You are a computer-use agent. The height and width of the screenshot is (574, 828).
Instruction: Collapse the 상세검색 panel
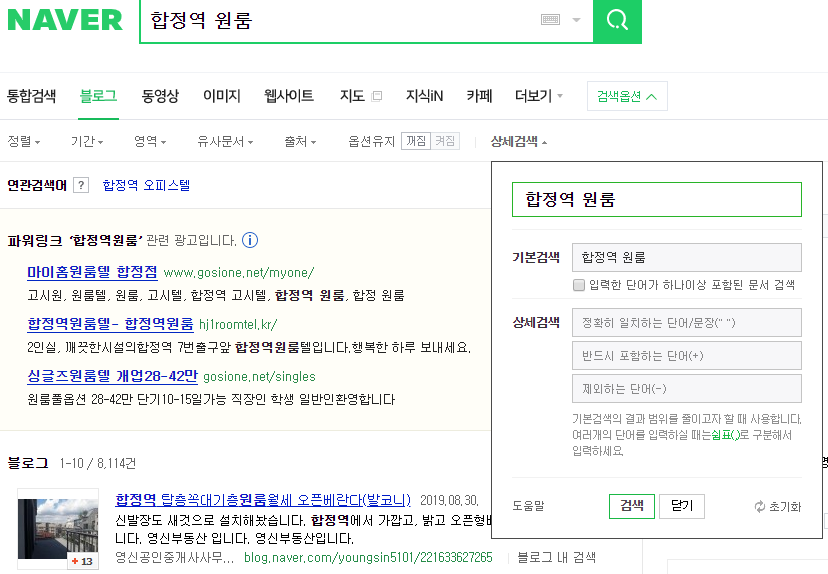(x=519, y=142)
